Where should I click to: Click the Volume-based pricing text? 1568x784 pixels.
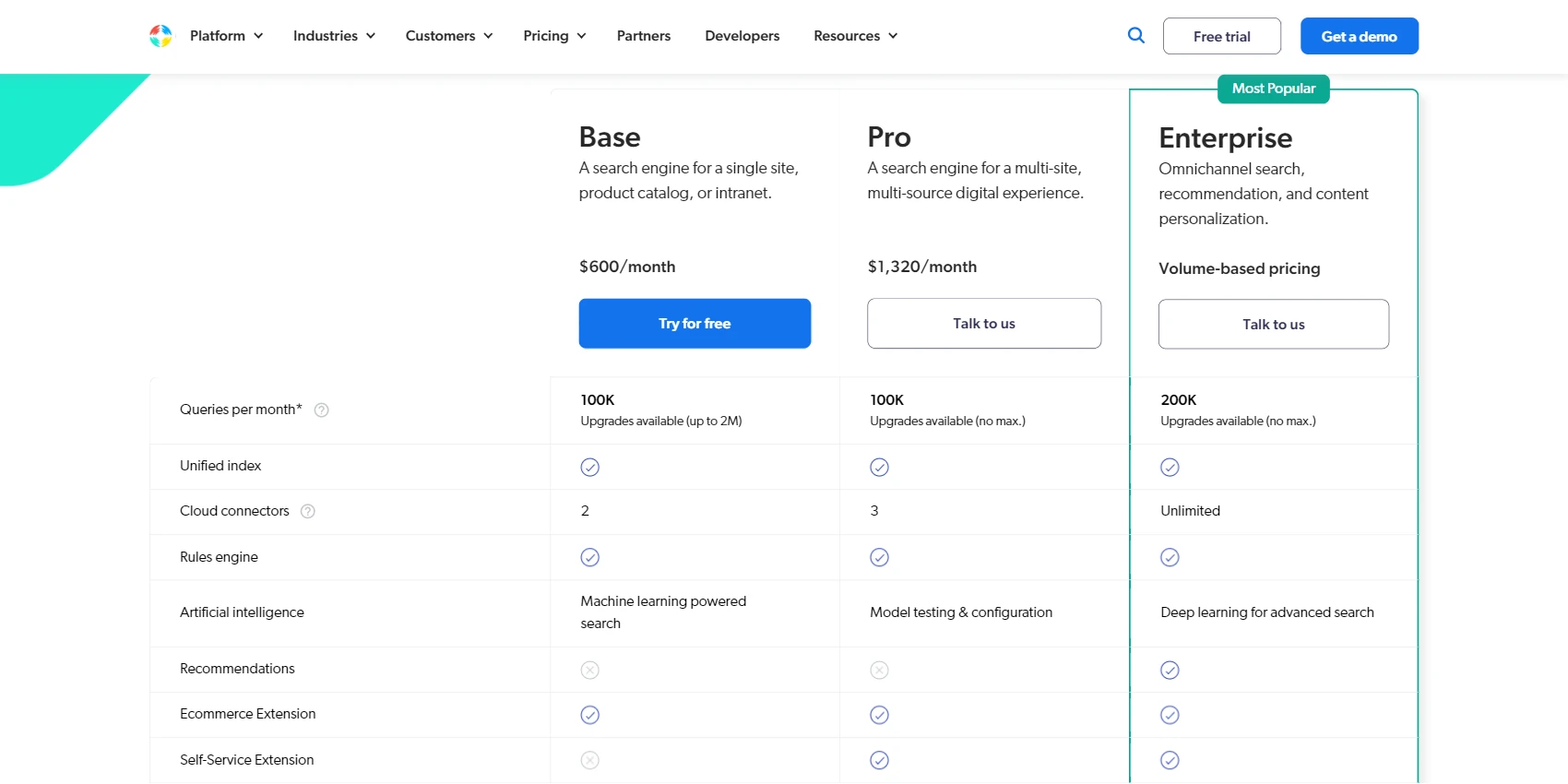(1240, 268)
